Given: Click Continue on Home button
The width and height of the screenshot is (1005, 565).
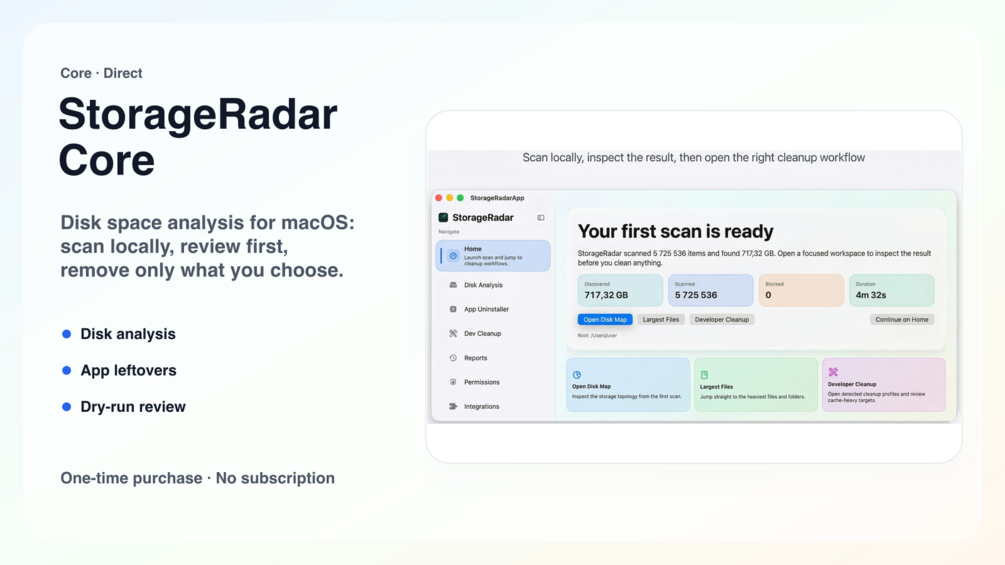Looking at the screenshot, I should click(x=902, y=320).
